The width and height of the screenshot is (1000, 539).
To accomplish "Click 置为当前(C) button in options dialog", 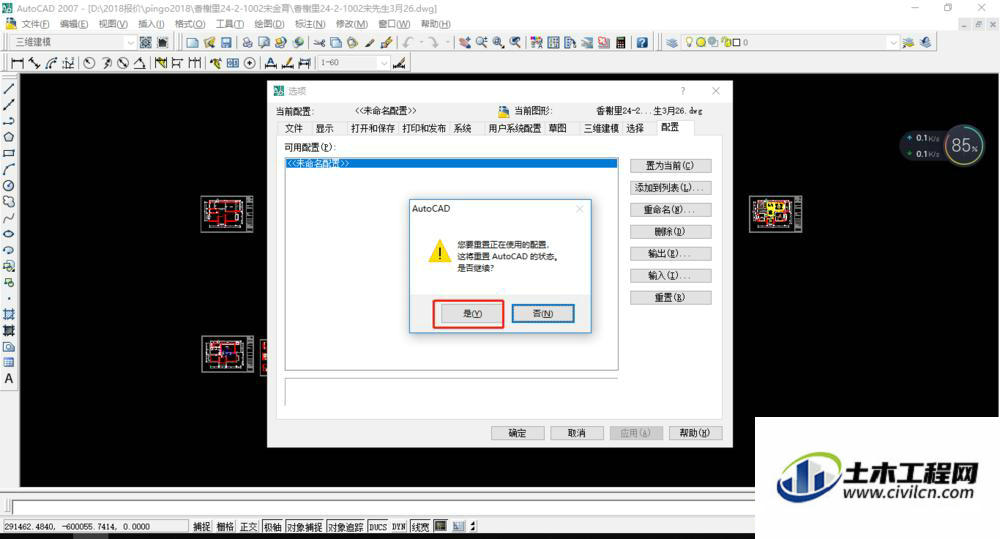I will [670, 166].
